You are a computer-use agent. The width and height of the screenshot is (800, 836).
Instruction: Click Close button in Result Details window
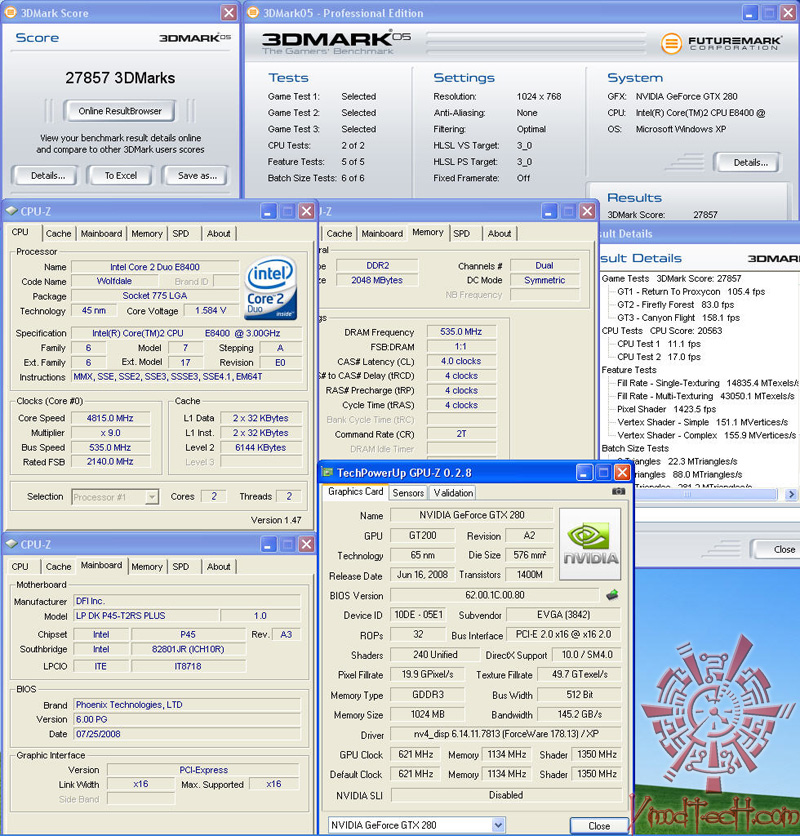click(778, 549)
